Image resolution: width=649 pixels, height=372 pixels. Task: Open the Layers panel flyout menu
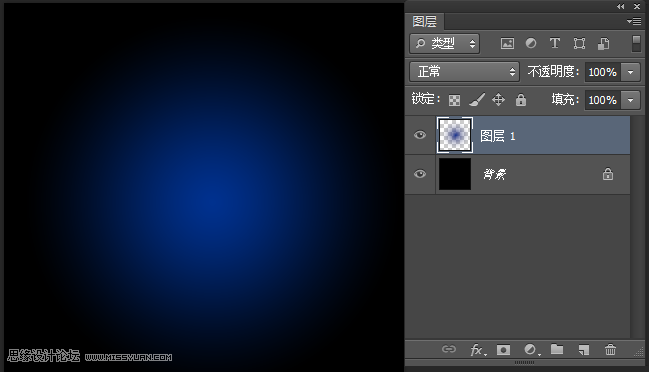tap(634, 21)
